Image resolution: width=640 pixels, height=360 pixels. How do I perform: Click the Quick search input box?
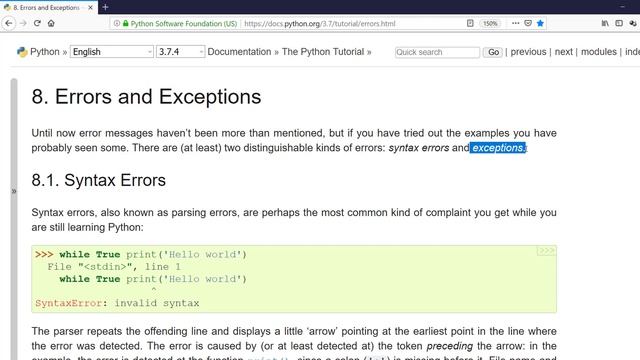coord(437,52)
